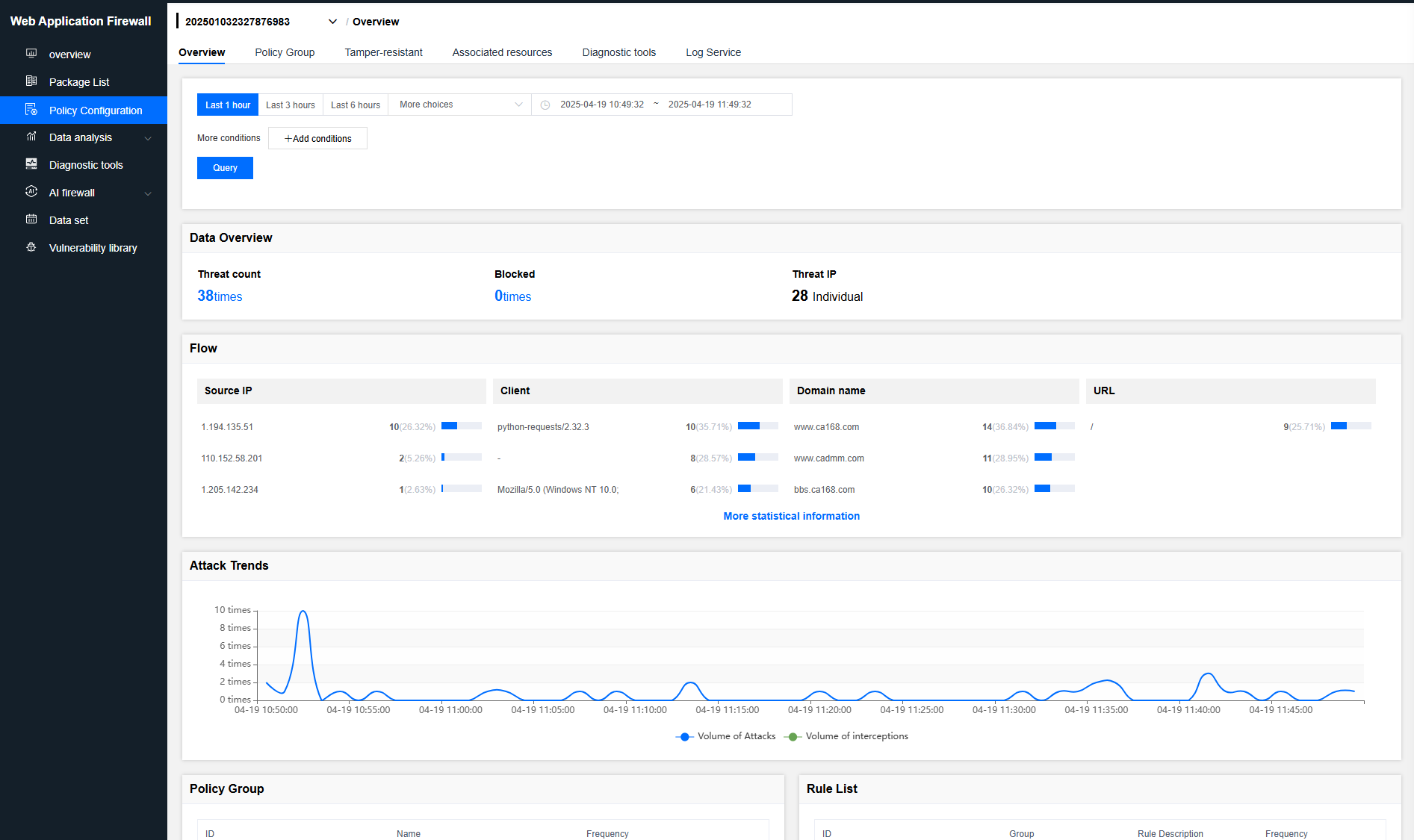Click the Policy Configuration icon
Image resolution: width=1414 pixels, height=840 pixels.
31,110
